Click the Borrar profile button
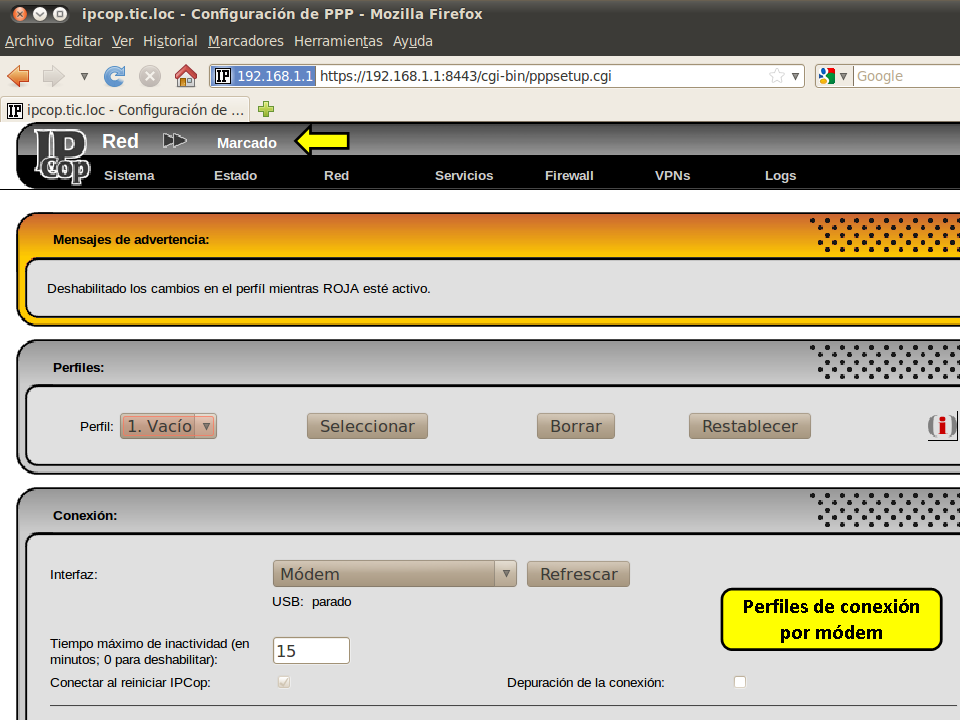This screenshot has width=960, height=720. 575,426
